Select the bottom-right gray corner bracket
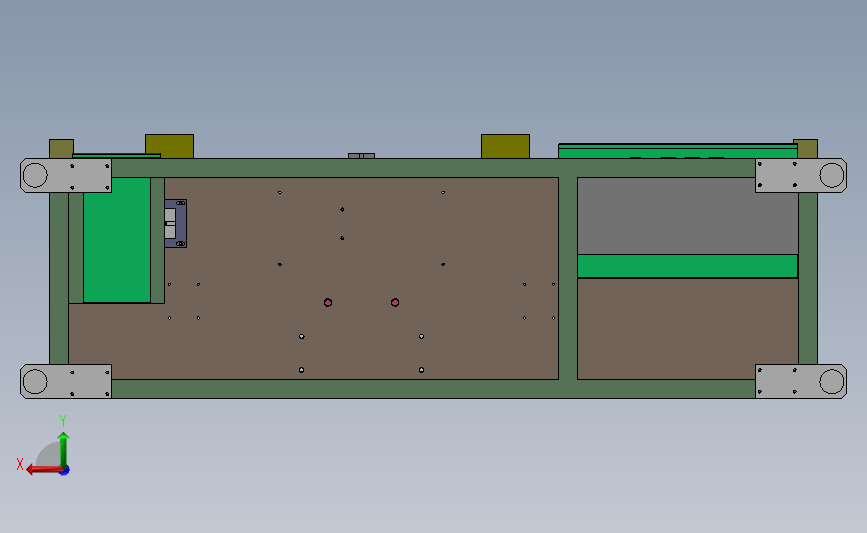This screenshot has width=867, height=533. [x=801, y=381]
